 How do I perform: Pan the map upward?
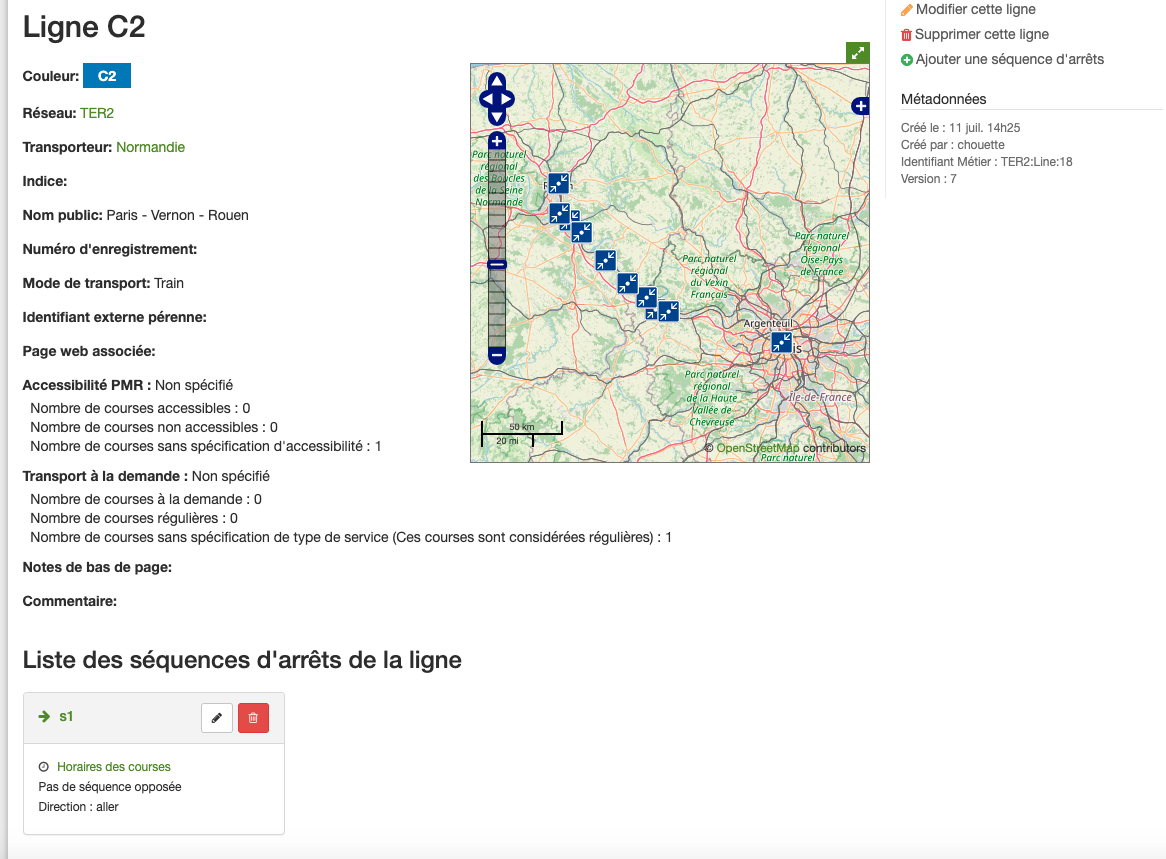[497, 82]
